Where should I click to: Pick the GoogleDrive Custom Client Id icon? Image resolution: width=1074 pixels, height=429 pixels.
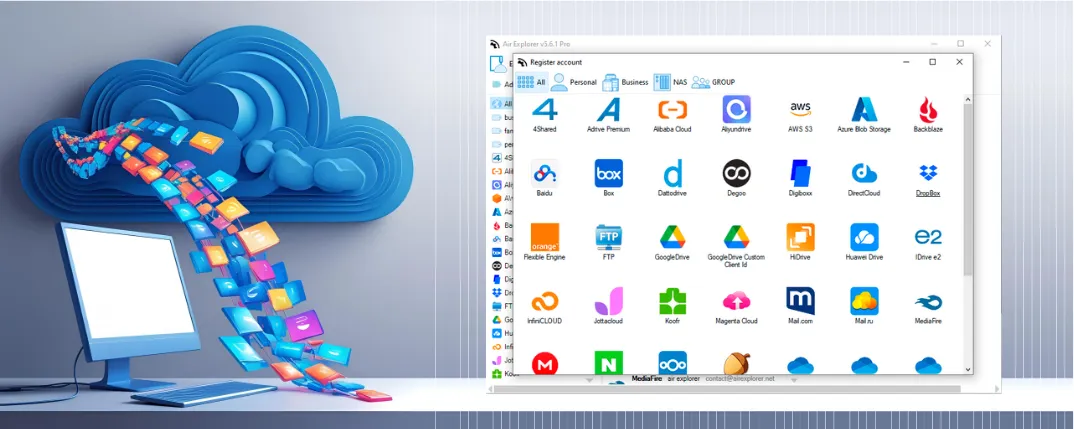click(736, 237)
